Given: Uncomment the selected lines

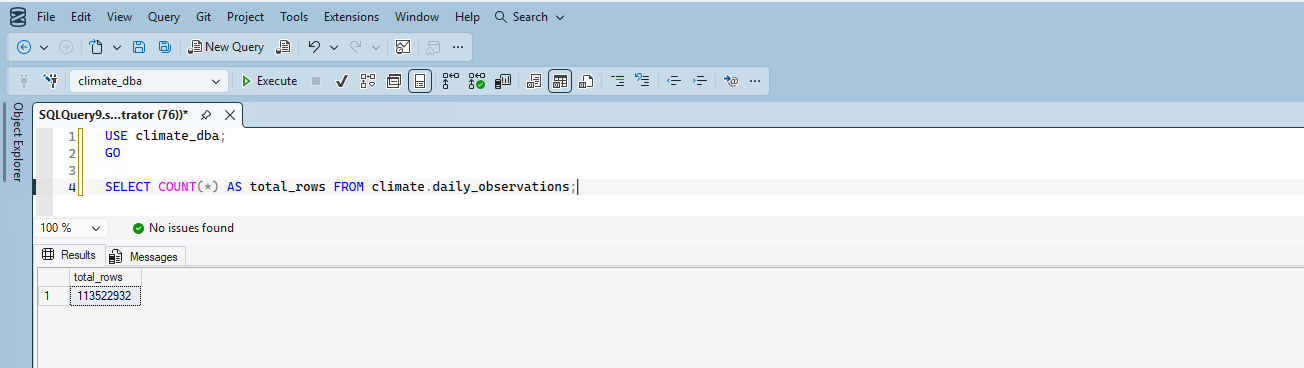Looking at the screenshot, I should coord(643,81).
